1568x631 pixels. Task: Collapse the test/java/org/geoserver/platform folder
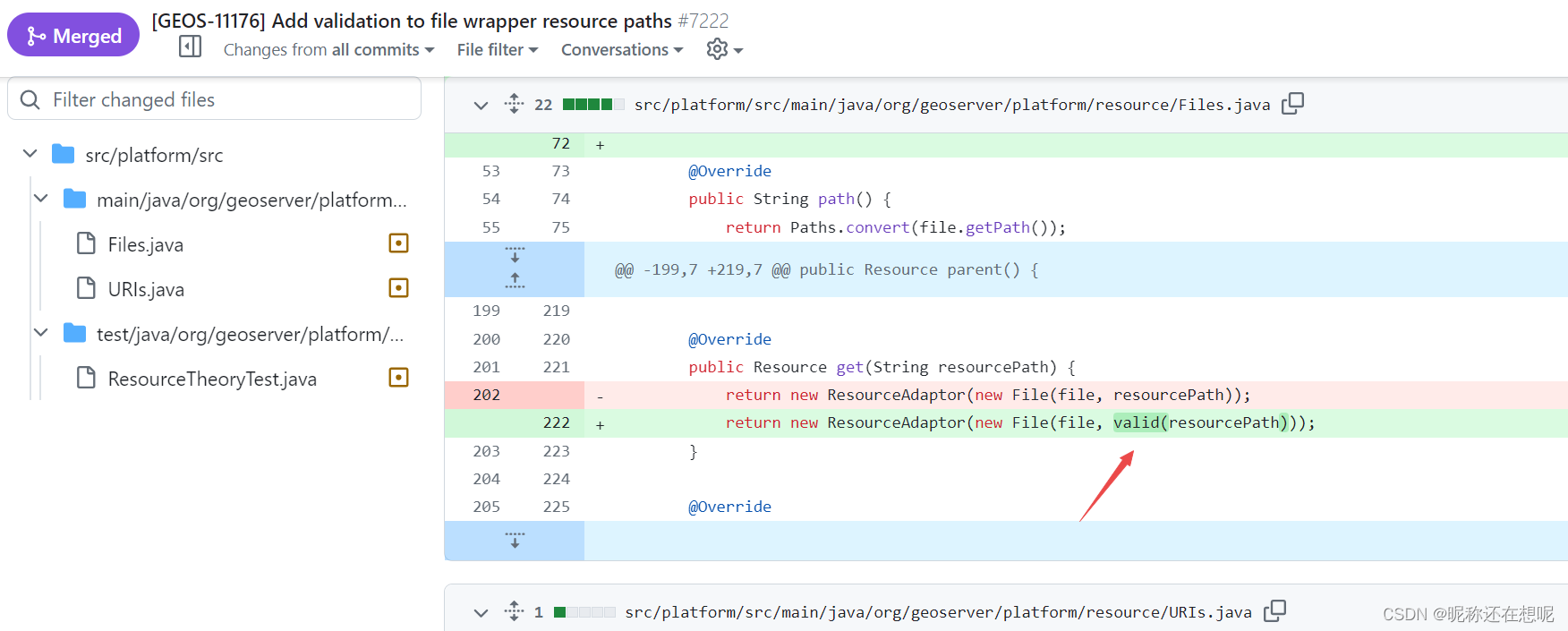40,333
